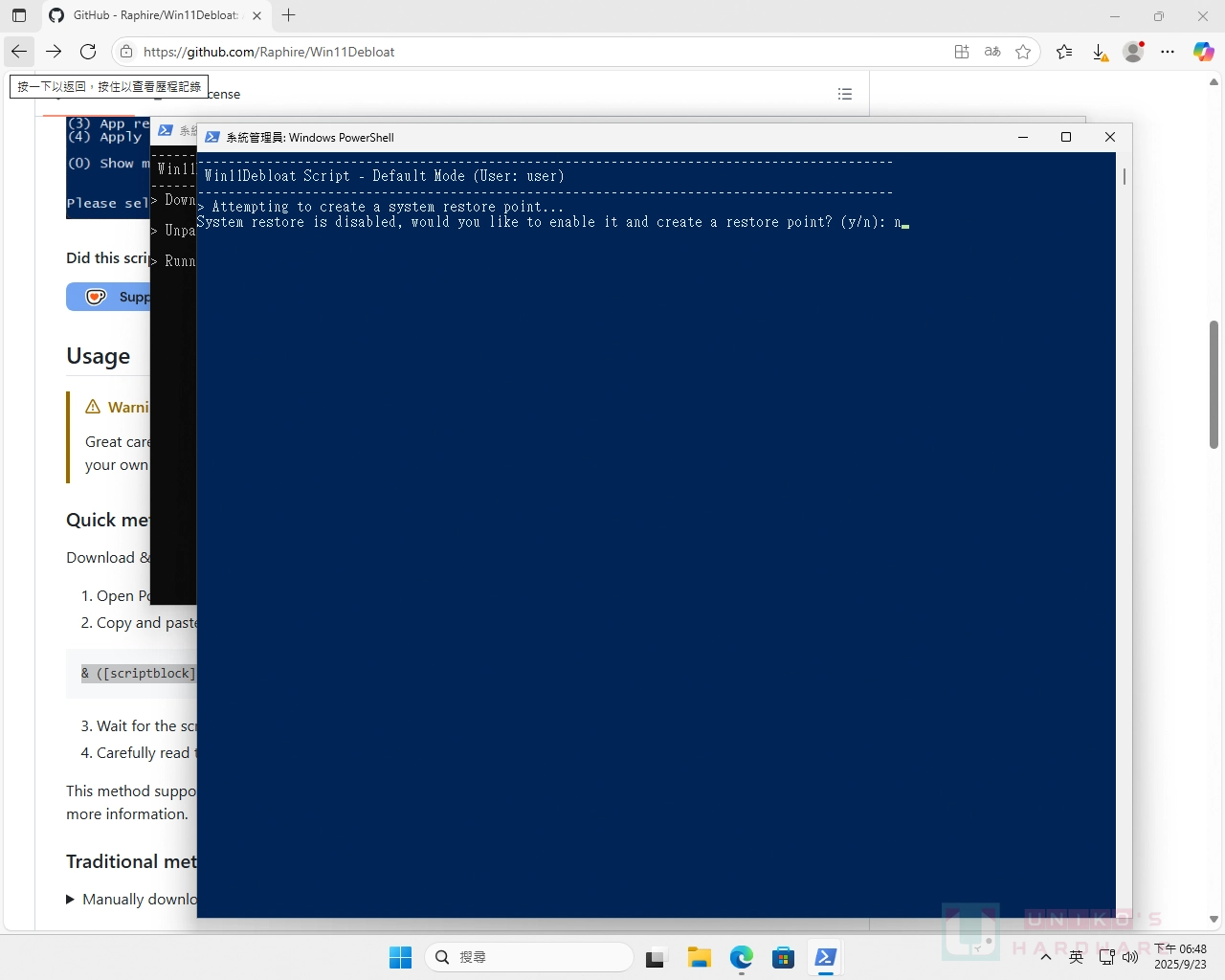Viewport: 1225px width, 980px height.
Task: Open the License tab in README
Action: pyautogui.click(x=223, y=94)
